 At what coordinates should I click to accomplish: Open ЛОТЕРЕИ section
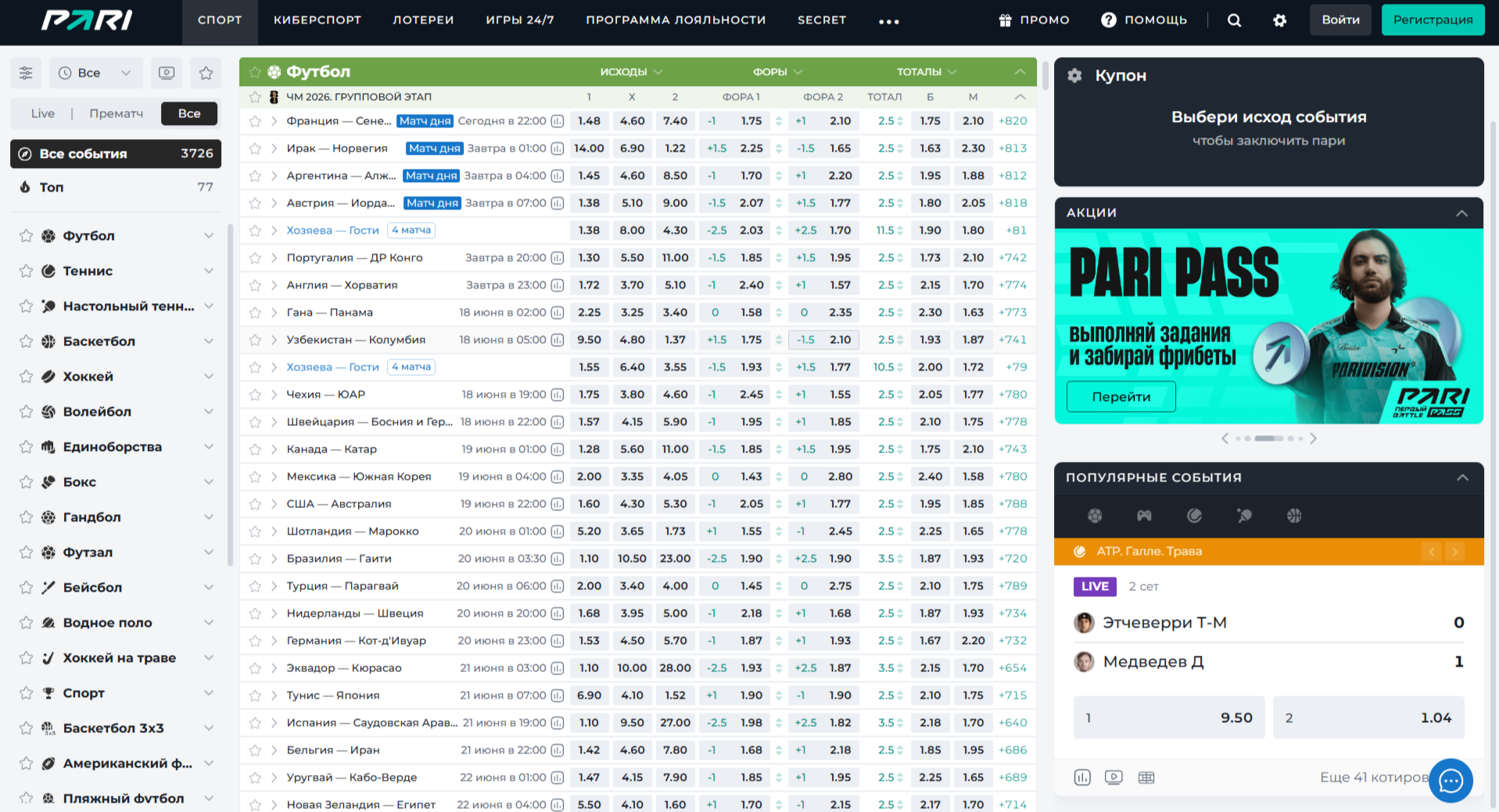pos(423,20)
